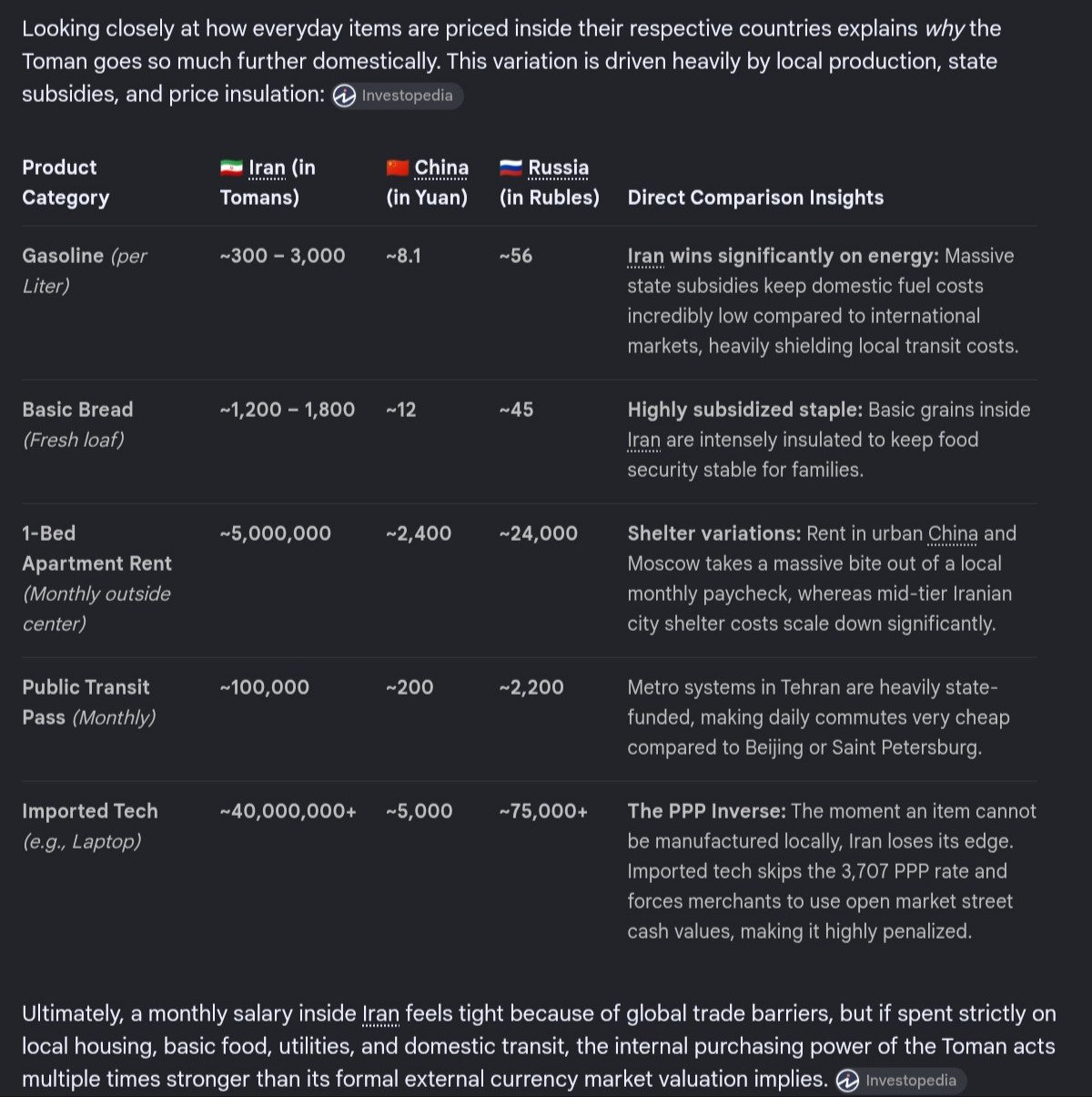Click the Gasoline (per Liter) row label
This screenshot has width=1092, height=1097.
click(x=84, y=270)
